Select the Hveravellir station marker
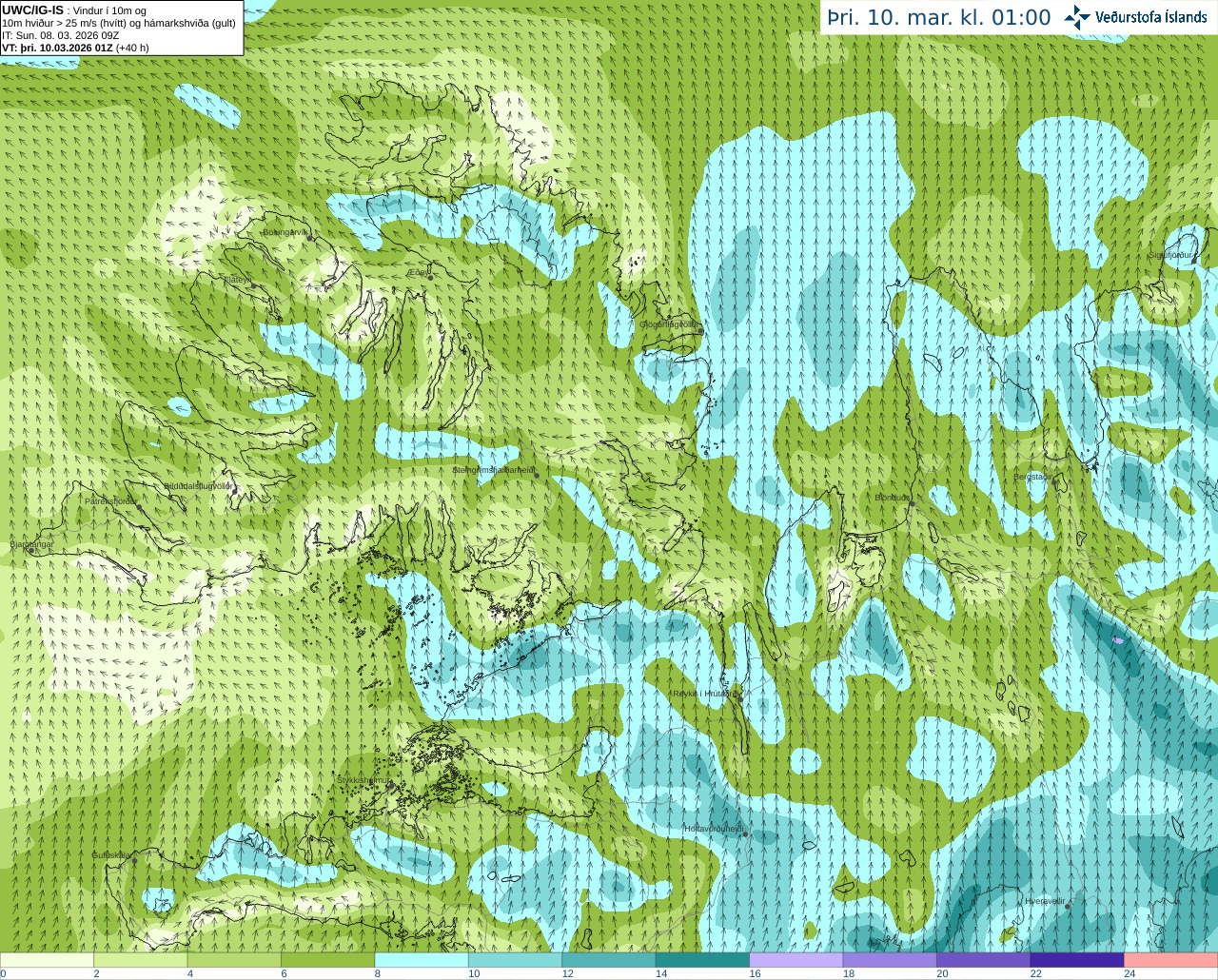This screenshot has height=980, width=1218. (1067, 906)
